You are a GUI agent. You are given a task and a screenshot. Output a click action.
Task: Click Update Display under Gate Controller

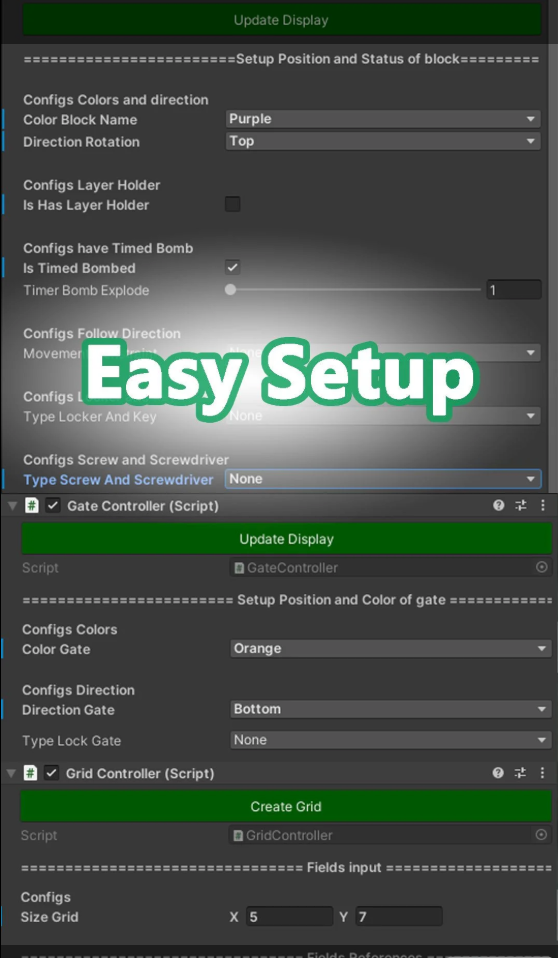287,539
